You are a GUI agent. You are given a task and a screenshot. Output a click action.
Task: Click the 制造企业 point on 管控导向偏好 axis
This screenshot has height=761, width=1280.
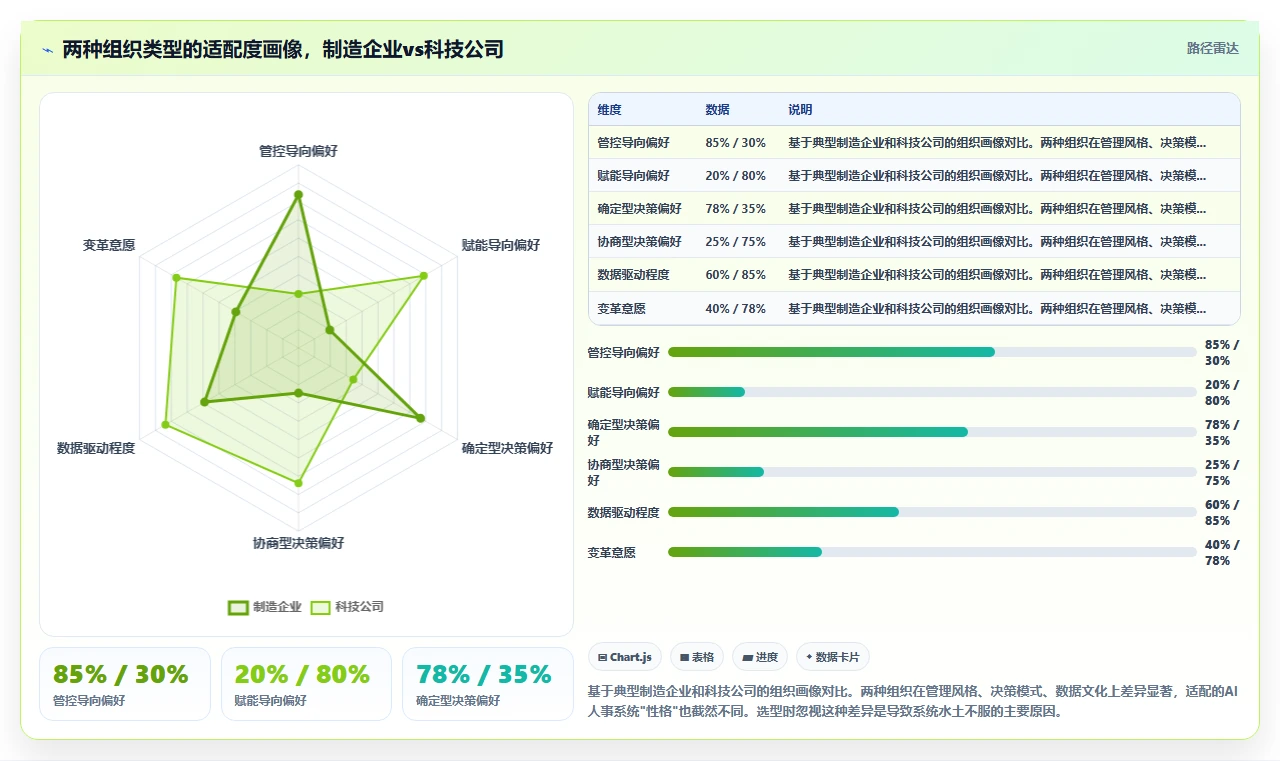coord(298,194)
